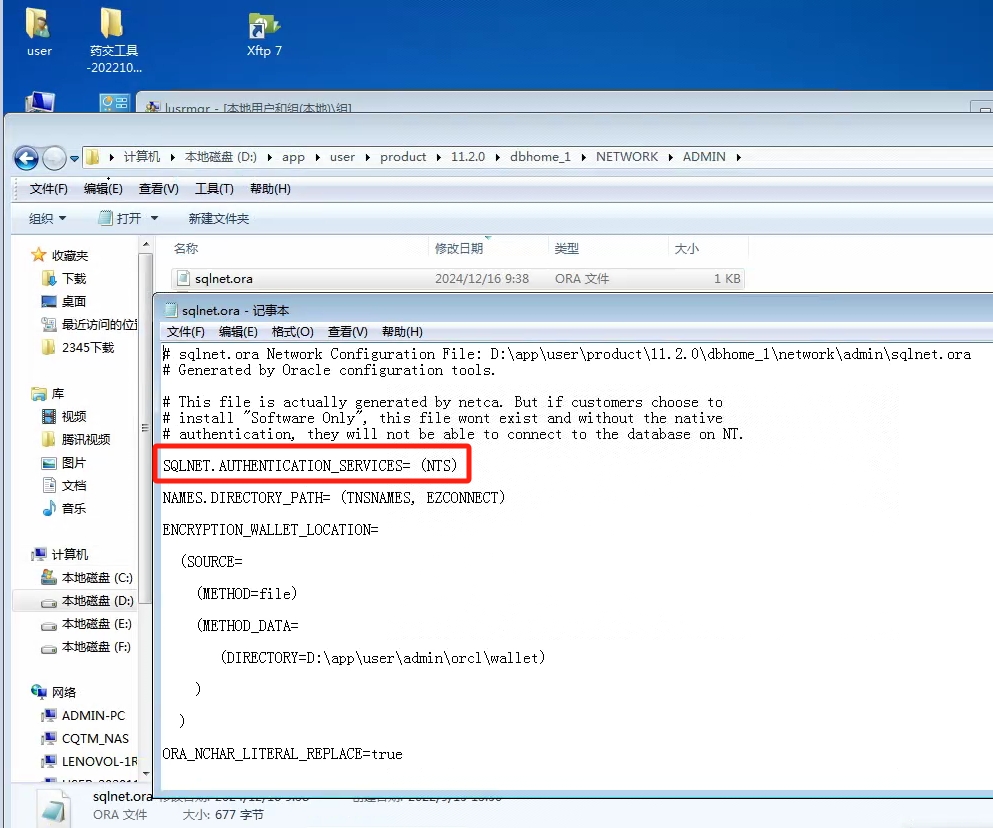Select 最近访问的位置 in favorites
The height and width of the screenshot is (828, 993).
[x=89, y=324]
